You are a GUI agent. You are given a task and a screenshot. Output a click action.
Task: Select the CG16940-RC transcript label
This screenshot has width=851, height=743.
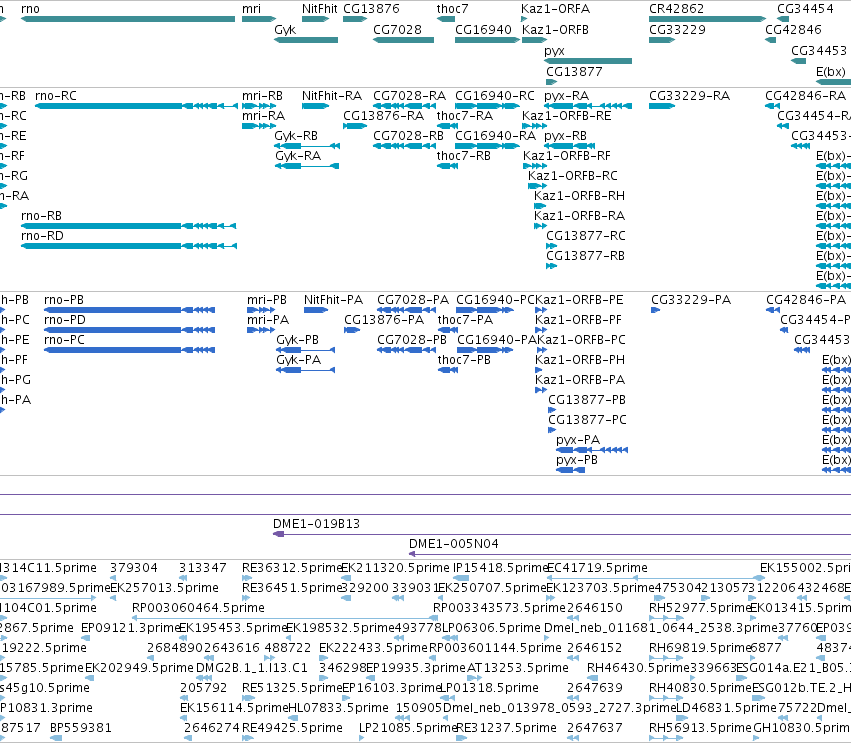coord(495,96)
